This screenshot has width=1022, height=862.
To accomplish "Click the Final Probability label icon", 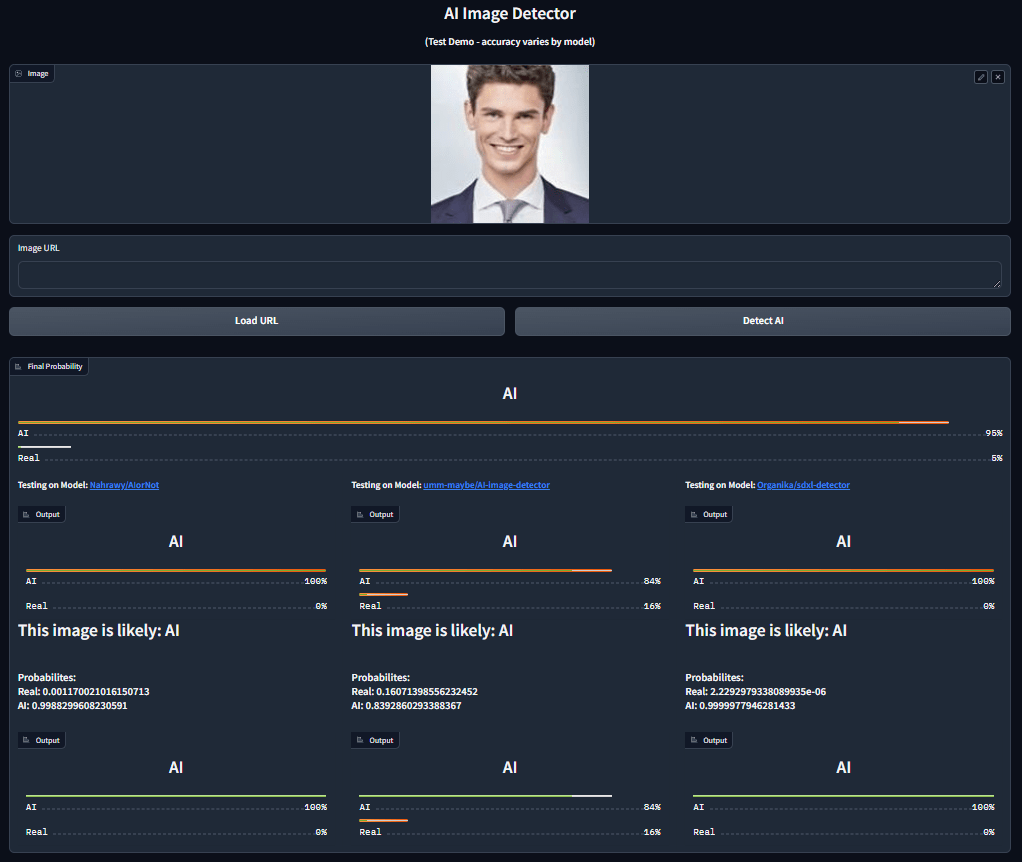I will click(x=19, y=367).
